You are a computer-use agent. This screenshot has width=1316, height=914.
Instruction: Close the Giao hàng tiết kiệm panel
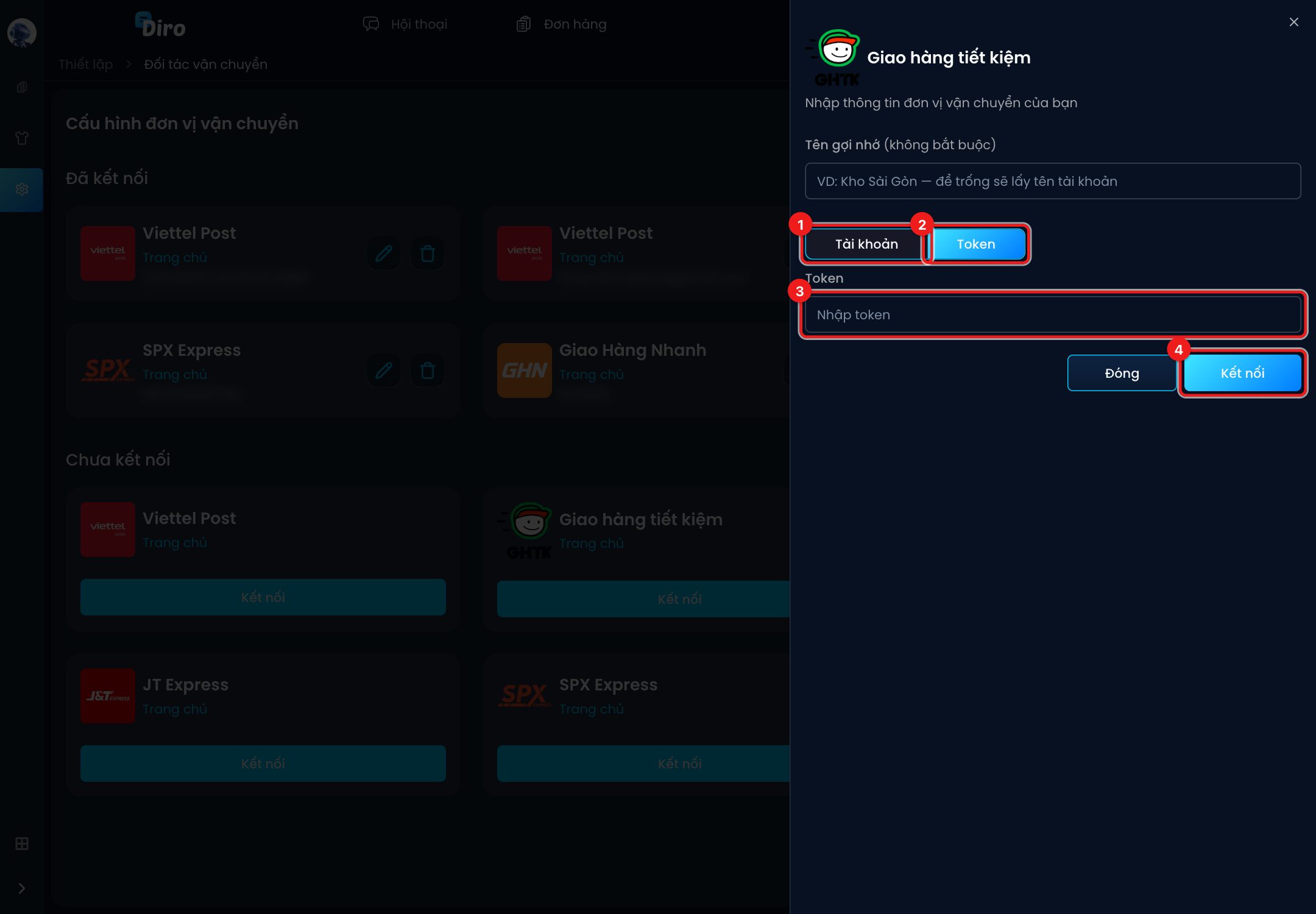tap(1293, 22)
